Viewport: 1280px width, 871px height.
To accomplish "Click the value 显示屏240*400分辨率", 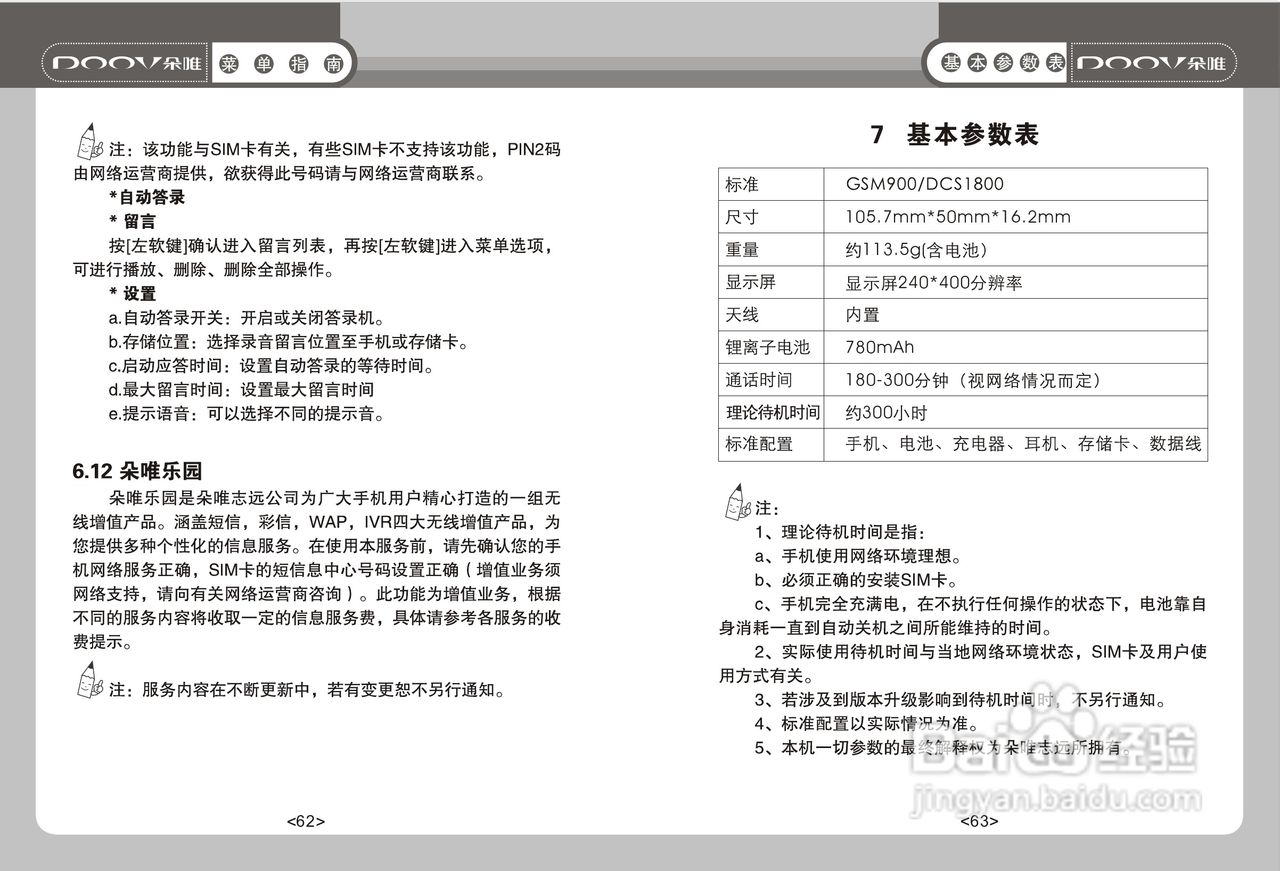I will tap(934, 283).
